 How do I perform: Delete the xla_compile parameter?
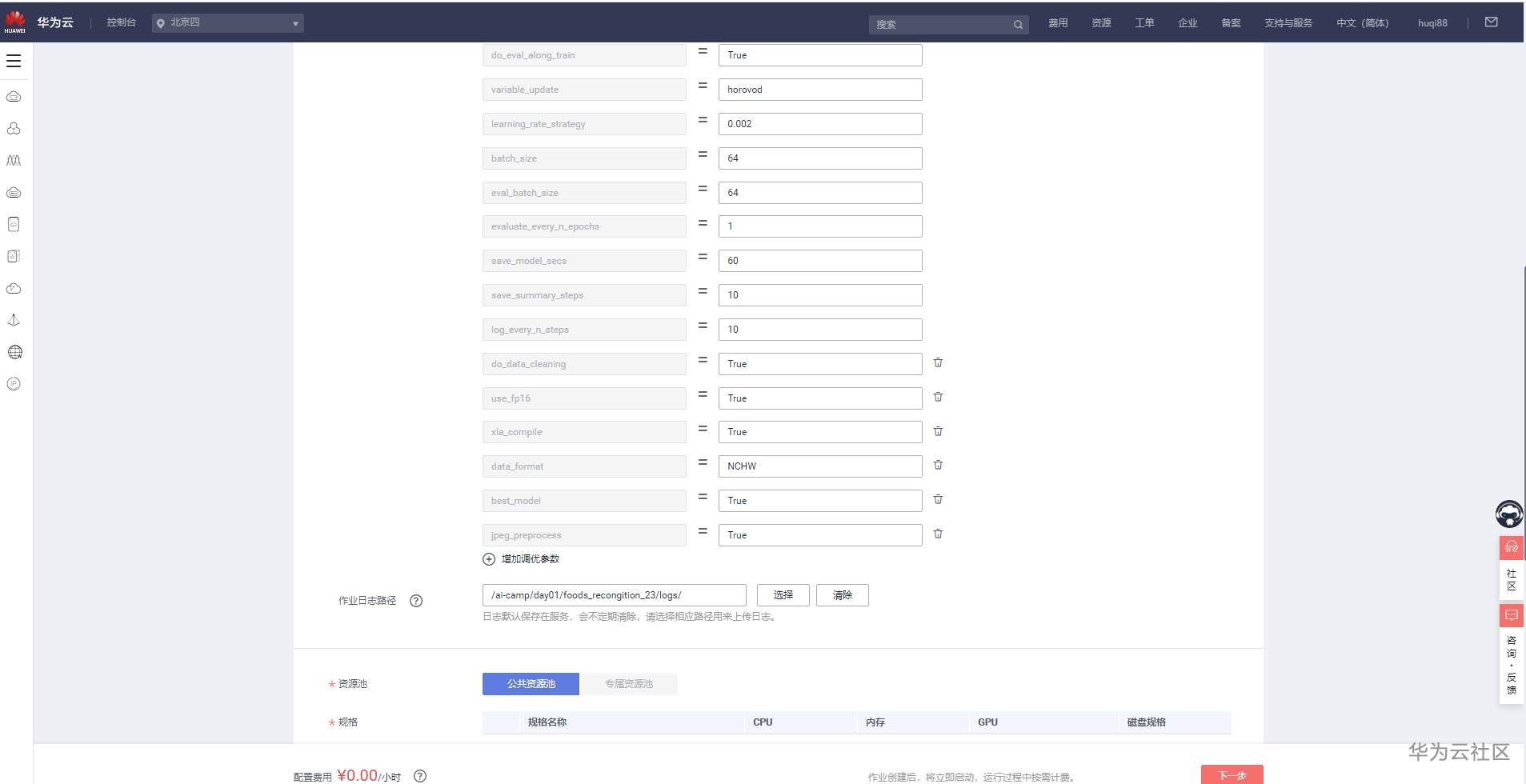[938, 432]
